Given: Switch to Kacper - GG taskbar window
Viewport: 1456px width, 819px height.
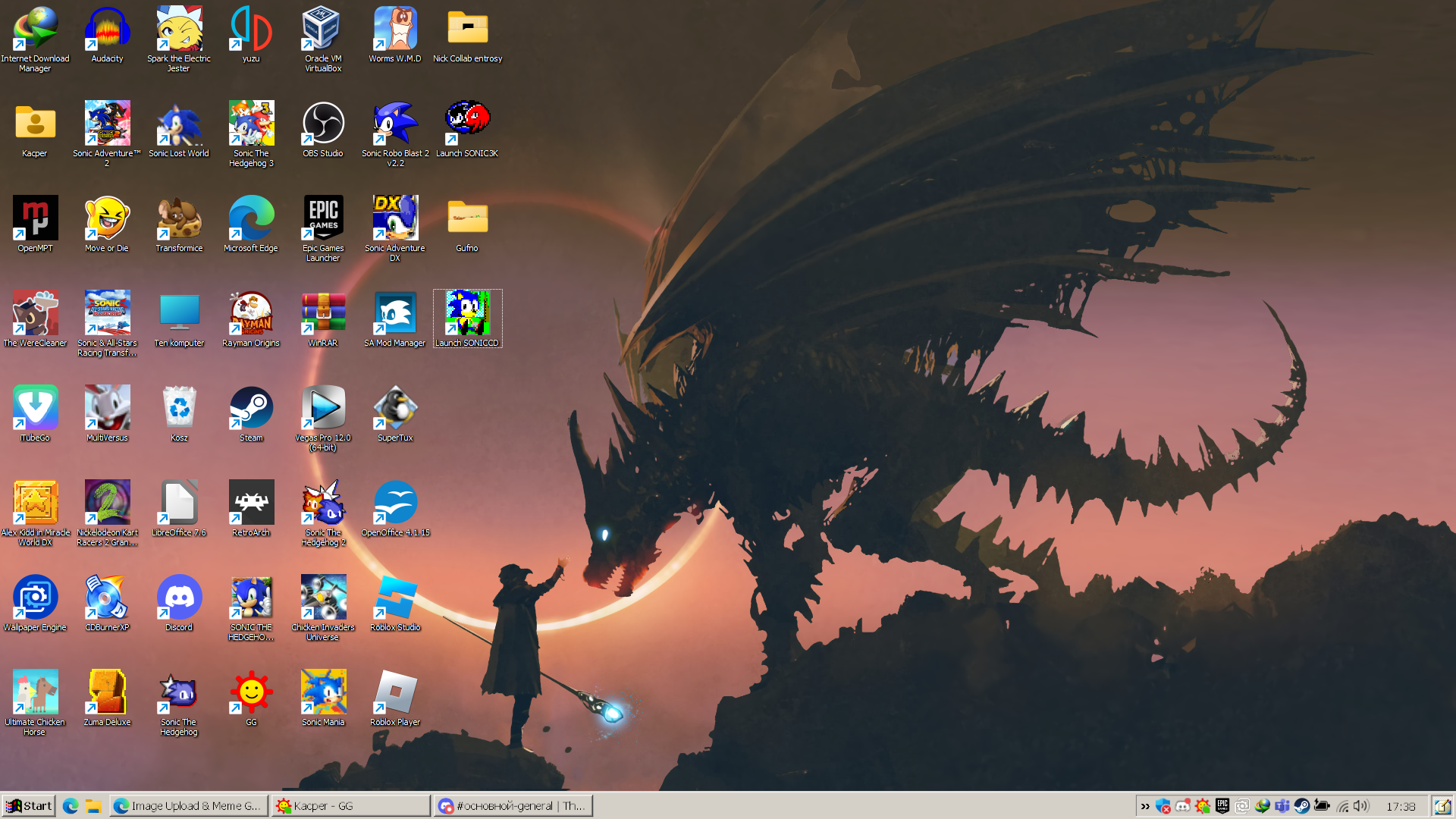Looking at the screenshot, I should coord(351,805).
